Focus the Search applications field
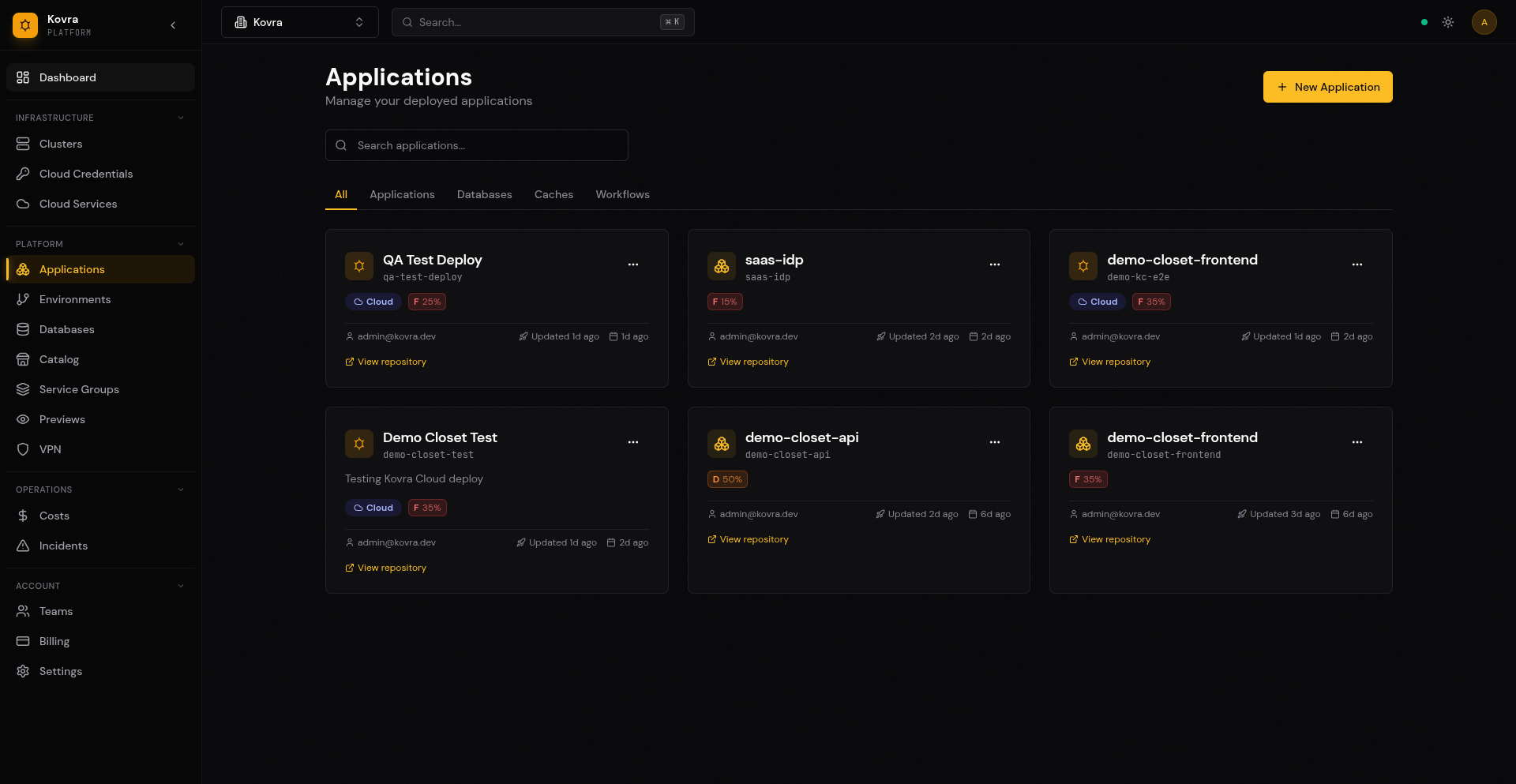This screenshot has width=1516, height=784. 477,145
